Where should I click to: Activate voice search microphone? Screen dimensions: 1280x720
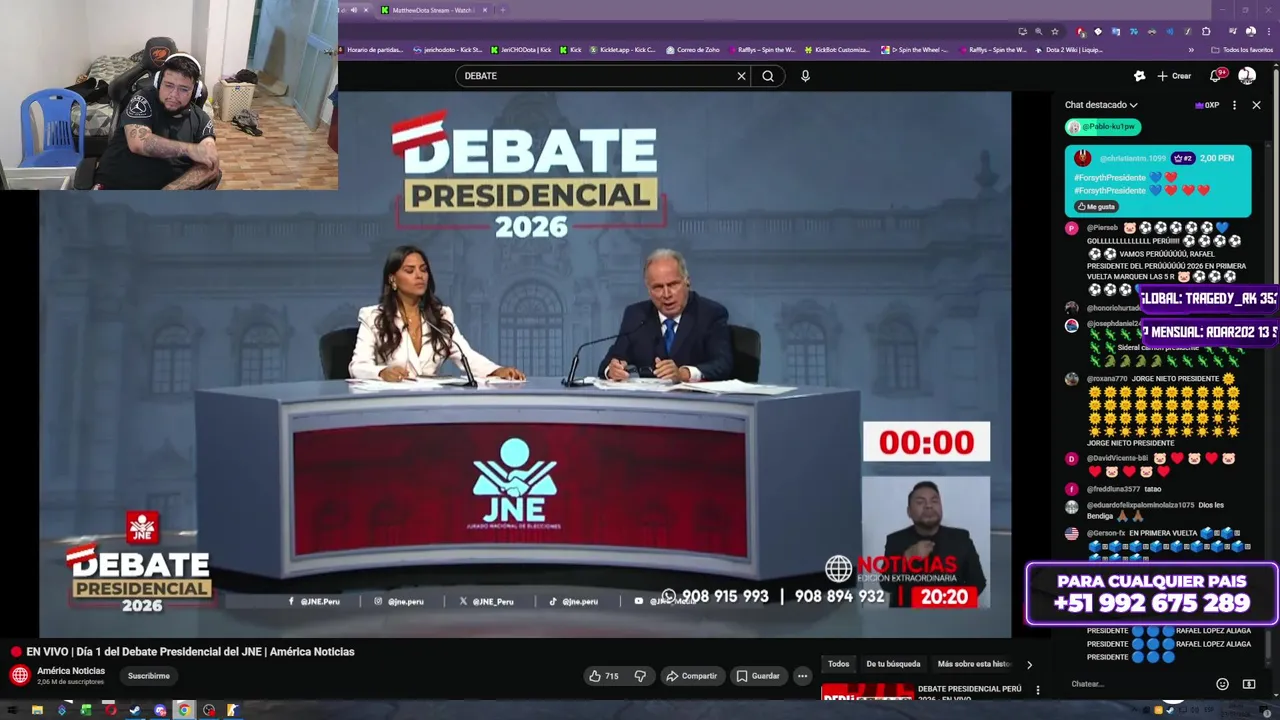(805, 76)
